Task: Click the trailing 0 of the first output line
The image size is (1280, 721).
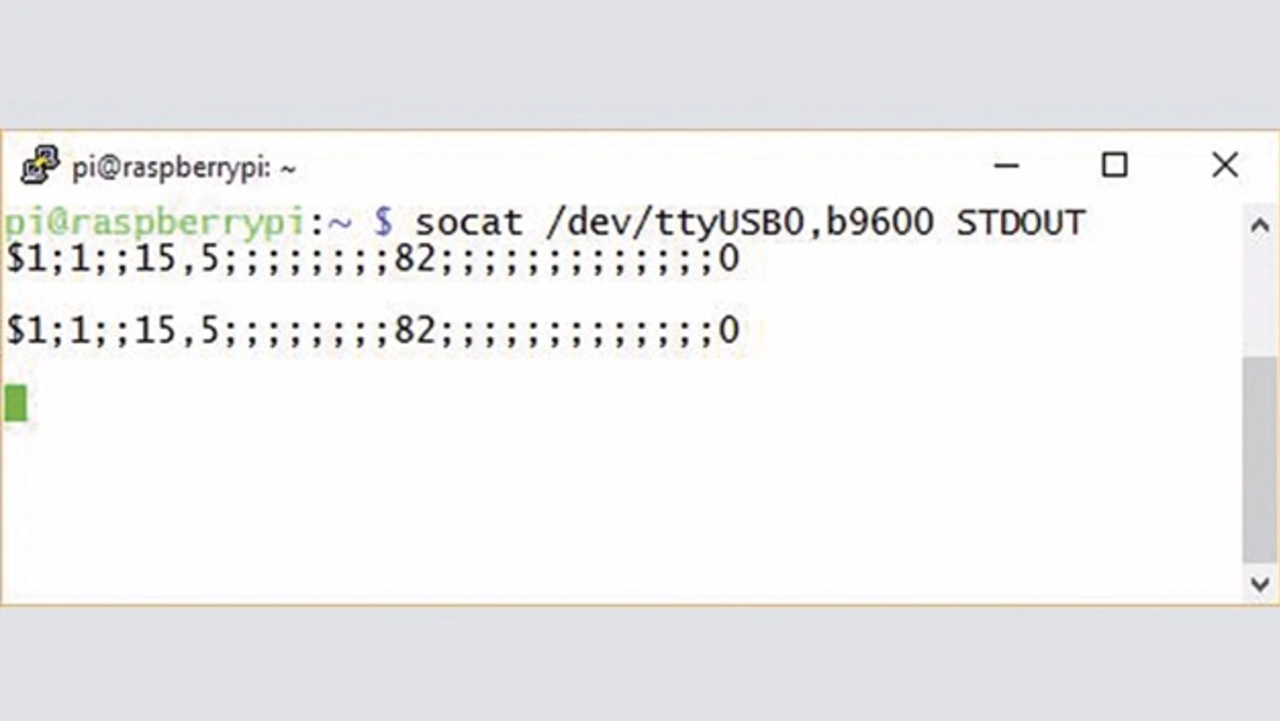Action: click(729, 259)
